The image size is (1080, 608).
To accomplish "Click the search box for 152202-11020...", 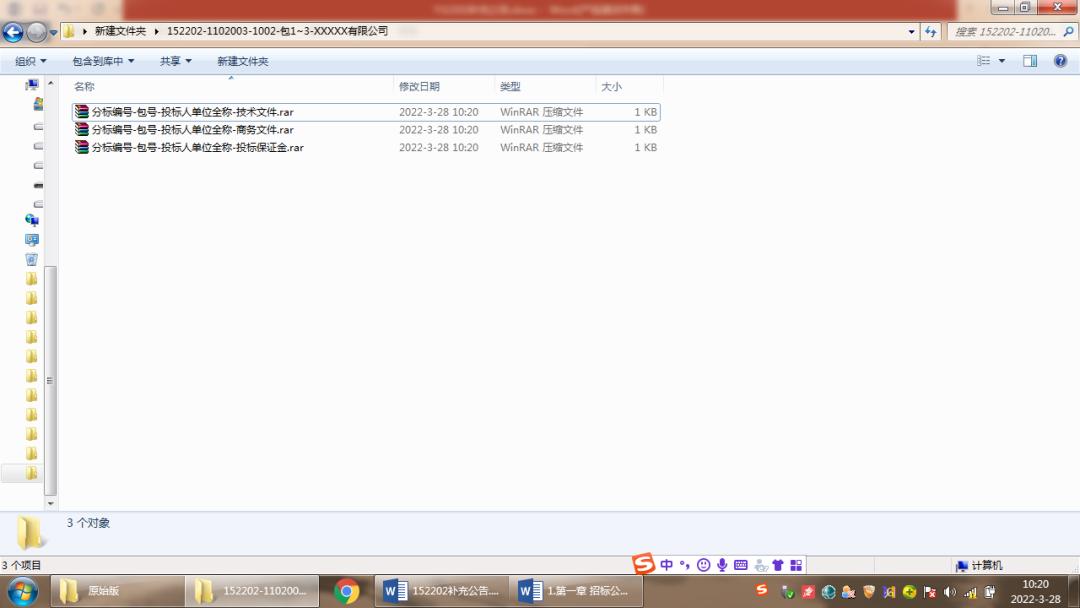I will (1004, 32).
